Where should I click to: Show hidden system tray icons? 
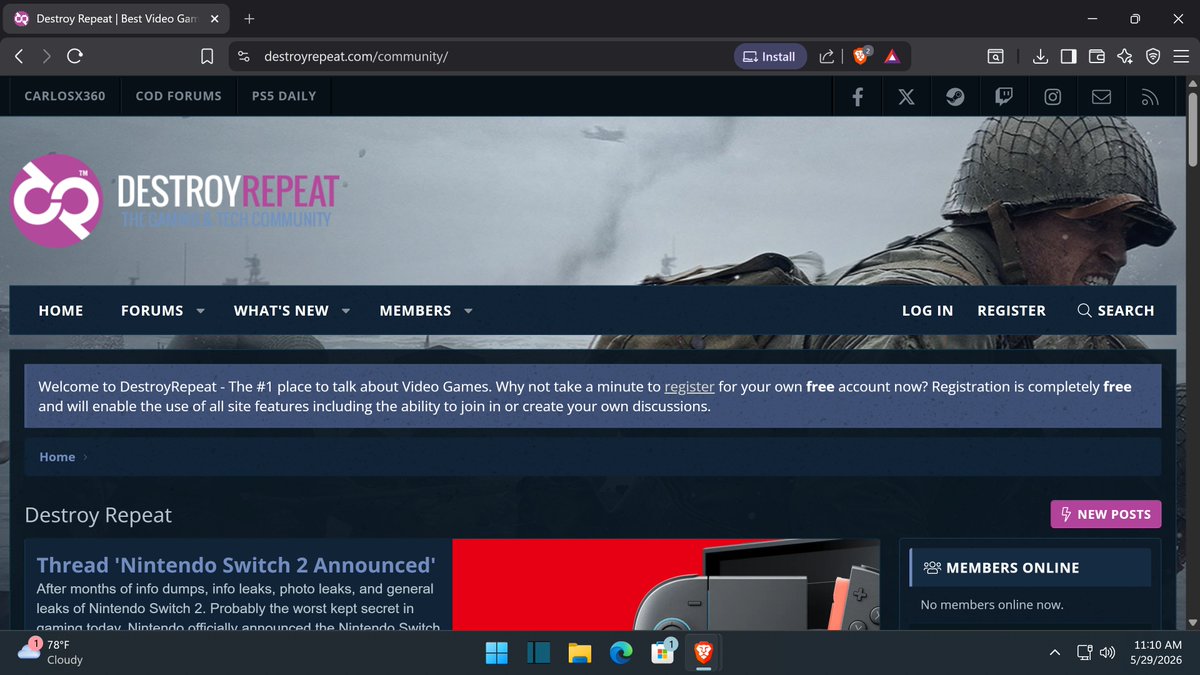(x=1055, y=653)
